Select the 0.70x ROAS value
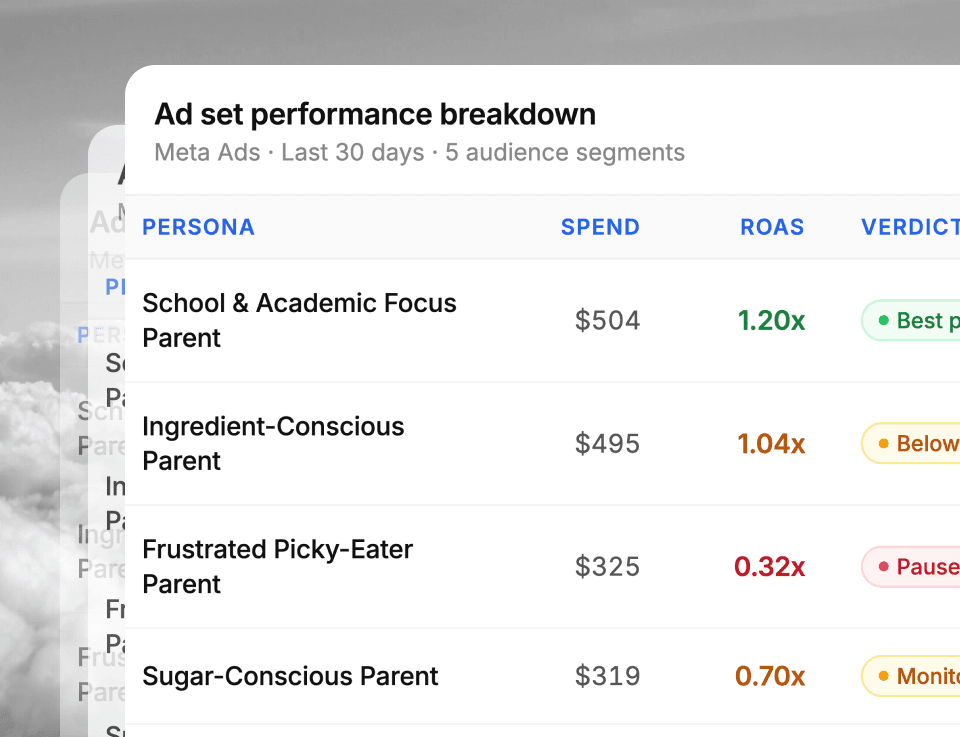 (770, 677)
